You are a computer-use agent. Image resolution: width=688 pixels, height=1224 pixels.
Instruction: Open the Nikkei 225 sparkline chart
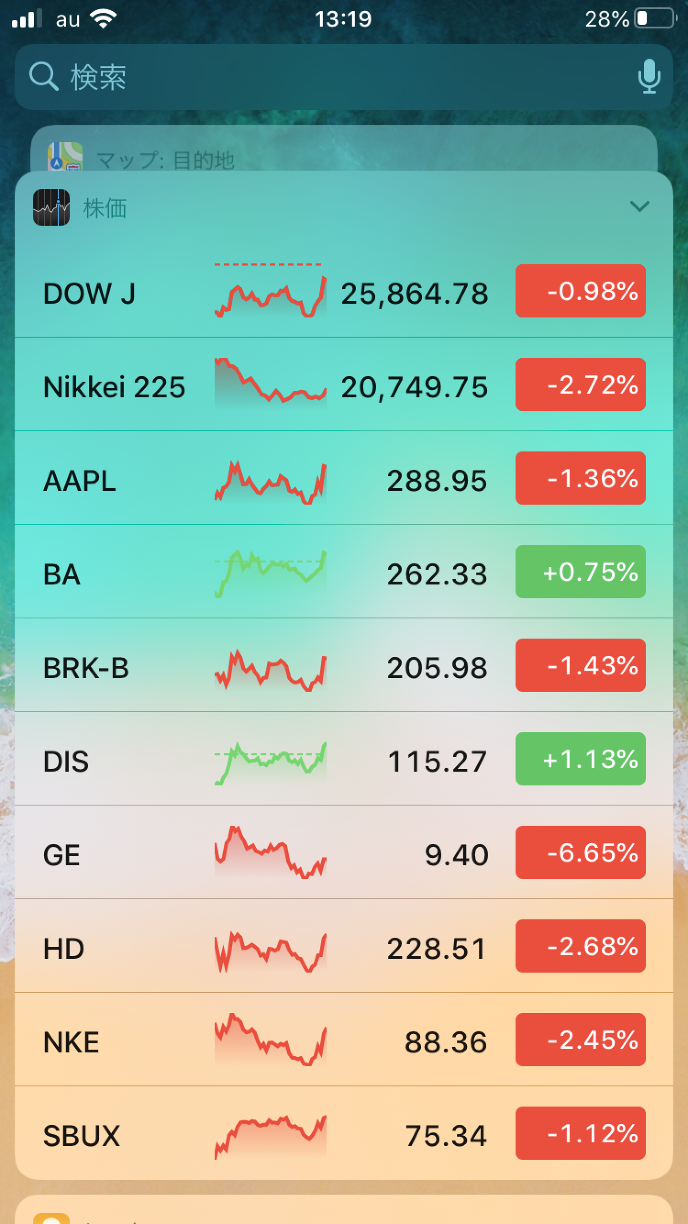[270, 384]
